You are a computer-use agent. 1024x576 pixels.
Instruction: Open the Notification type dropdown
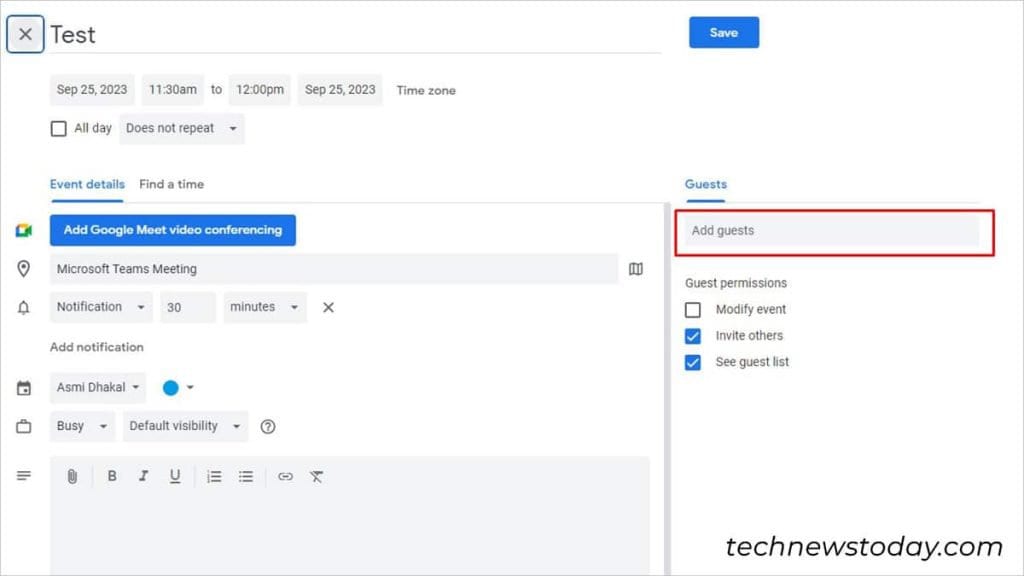[x=101, y=307]
